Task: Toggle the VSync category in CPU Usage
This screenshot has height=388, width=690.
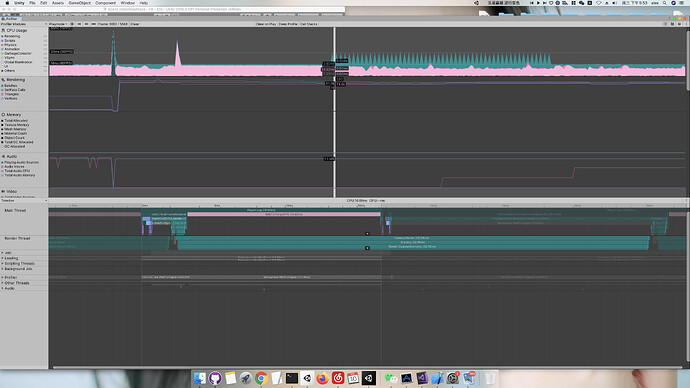Action: 9,58
